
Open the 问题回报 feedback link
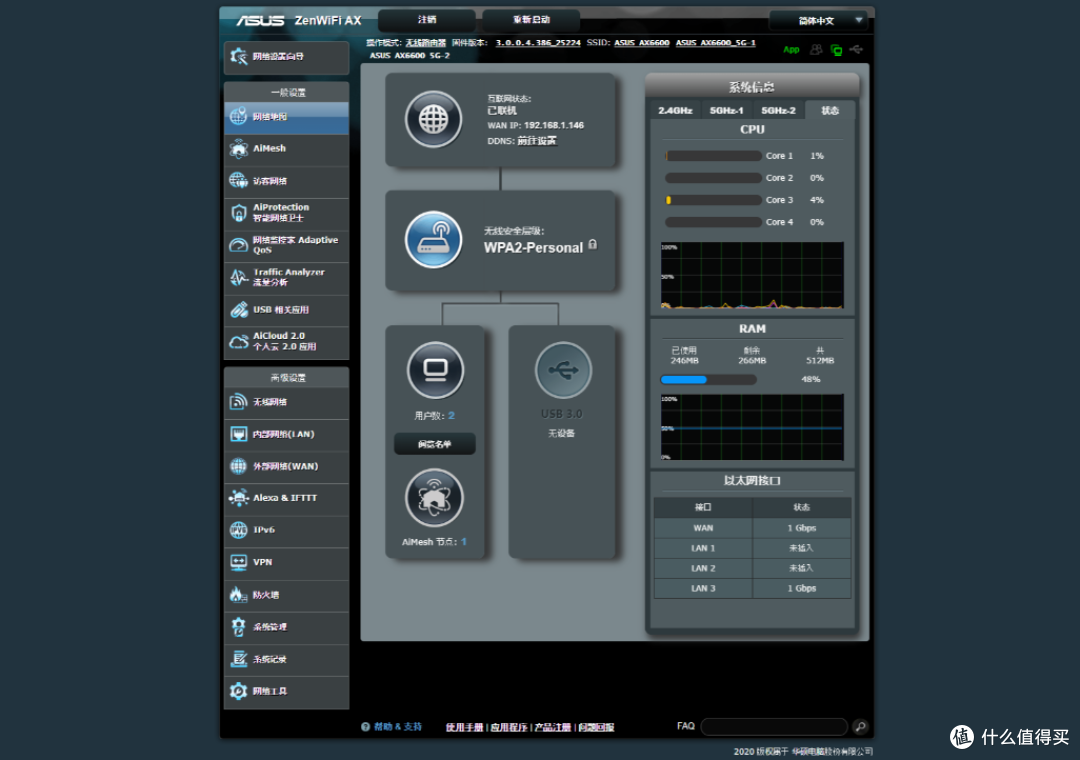(596, 727)
